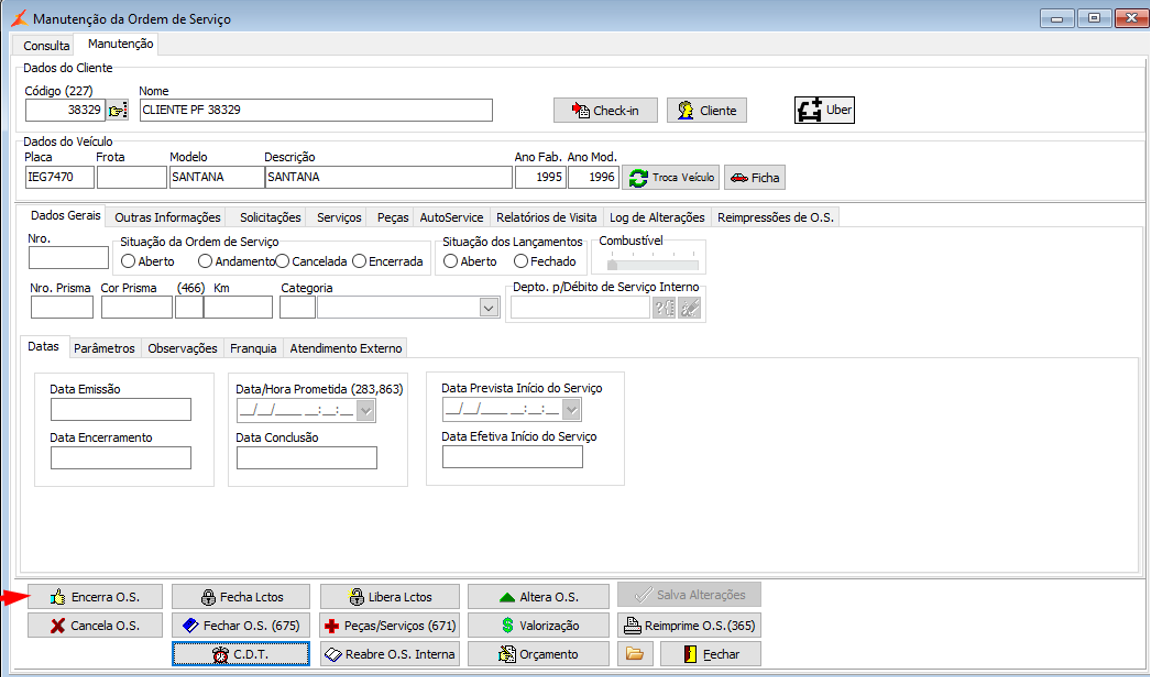This screenshot has width=1150, height=677.
Task: Click the open folder icon button
Action: (634, 654)
